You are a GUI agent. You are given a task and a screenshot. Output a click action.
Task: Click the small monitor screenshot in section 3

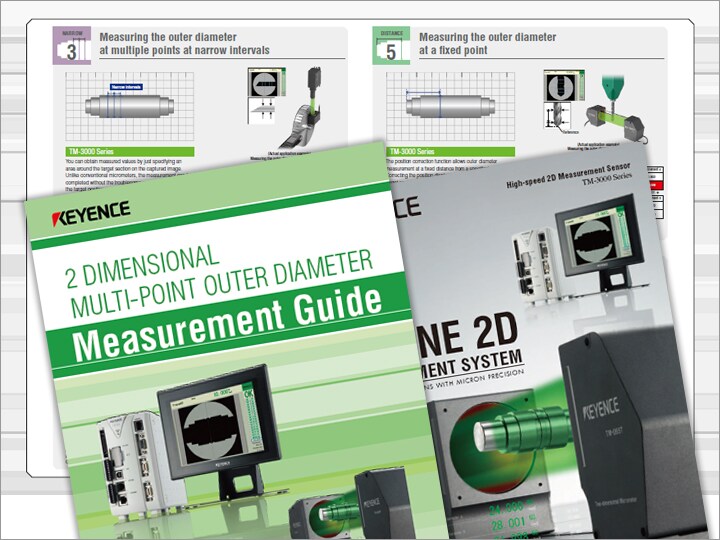pos(266,83)
